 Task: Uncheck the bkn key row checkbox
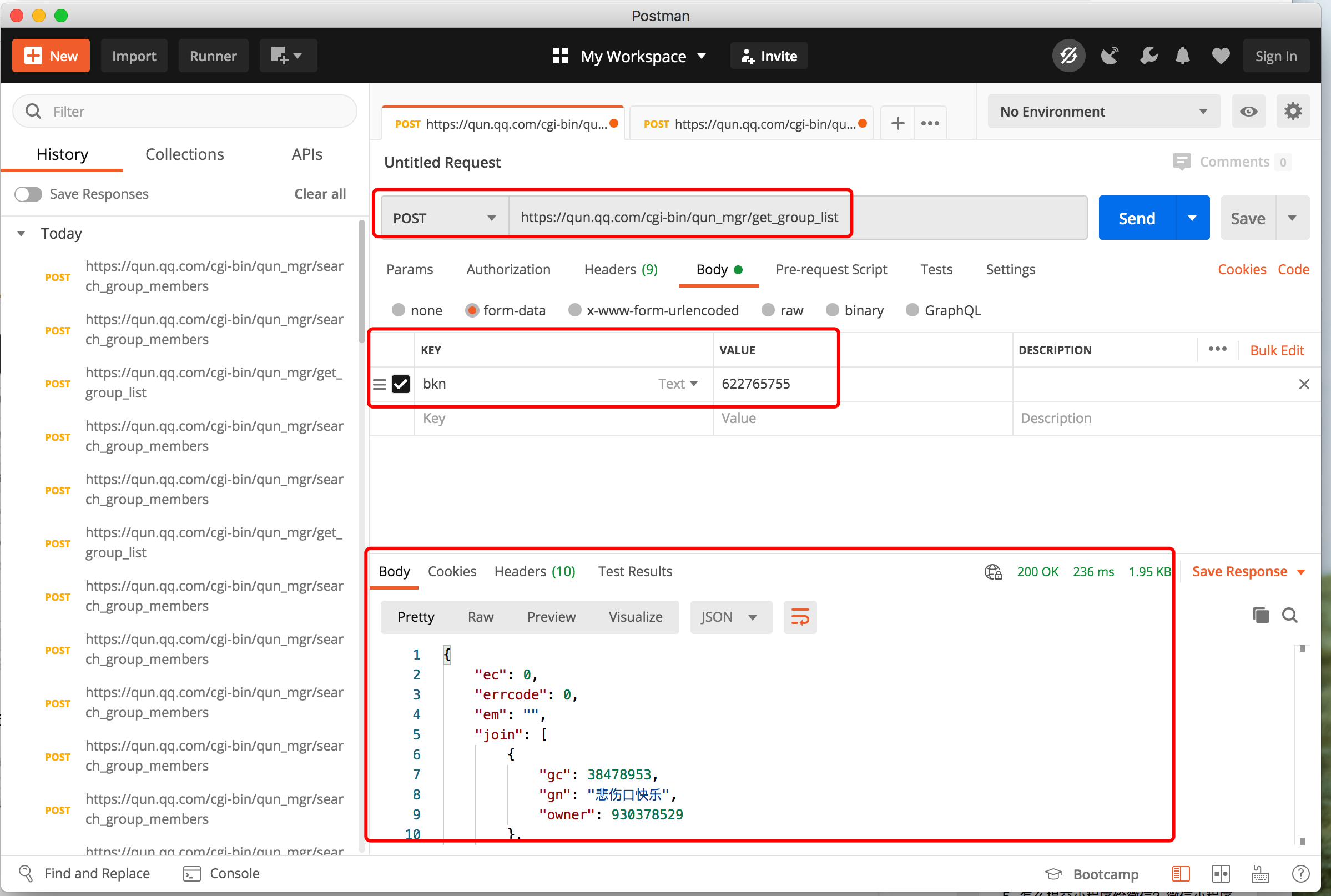(401, 384)
